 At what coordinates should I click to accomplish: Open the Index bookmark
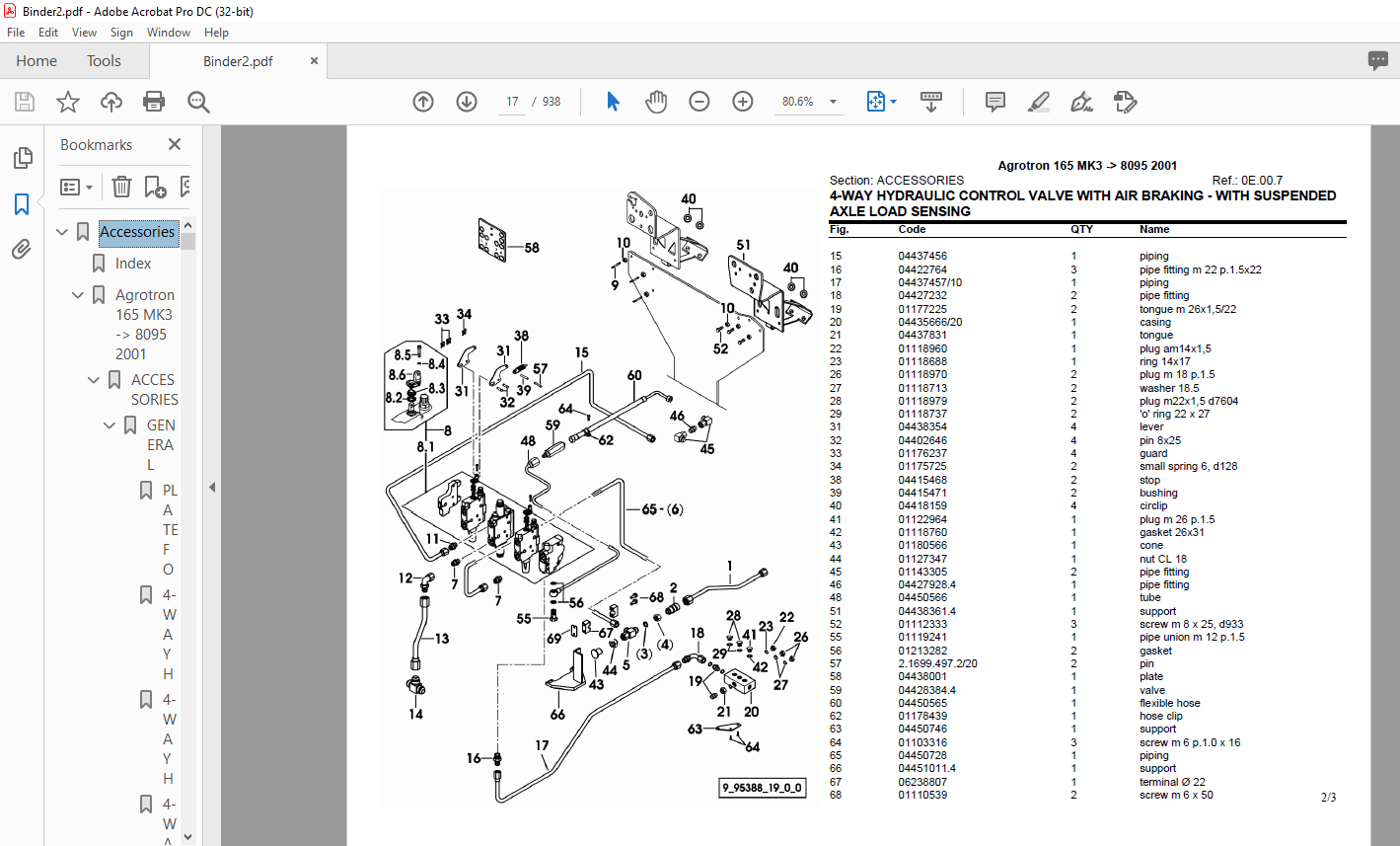tap(133, 264)
